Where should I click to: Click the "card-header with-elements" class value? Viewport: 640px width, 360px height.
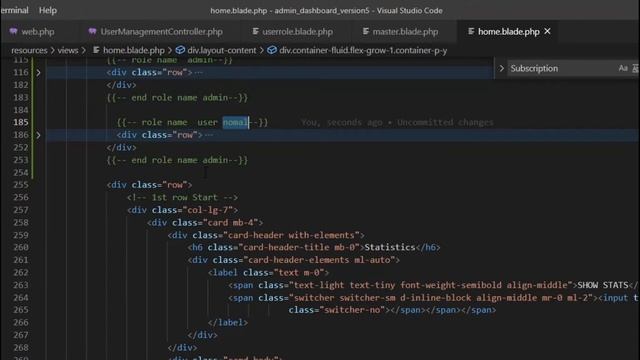[291, 235]
